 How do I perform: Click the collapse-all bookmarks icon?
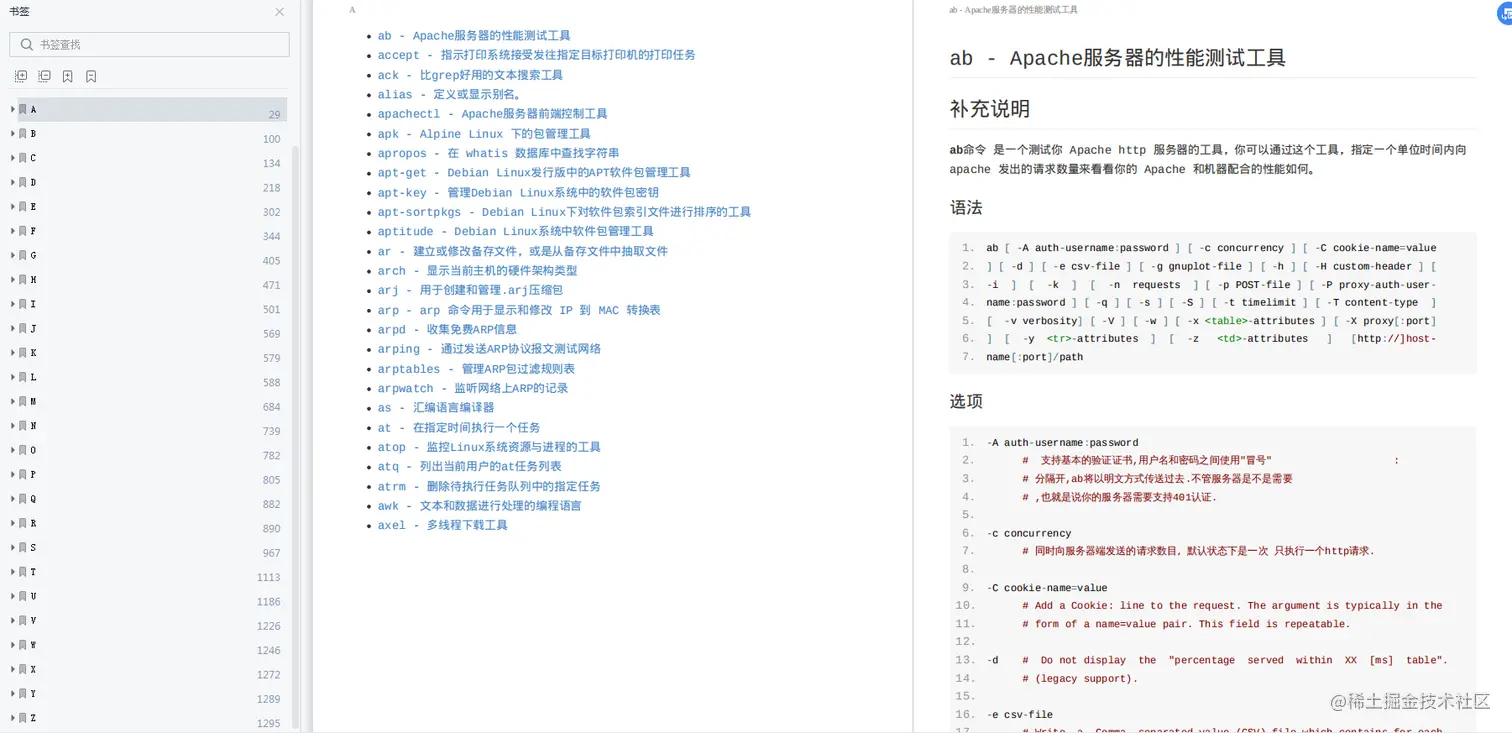(44, 76)
